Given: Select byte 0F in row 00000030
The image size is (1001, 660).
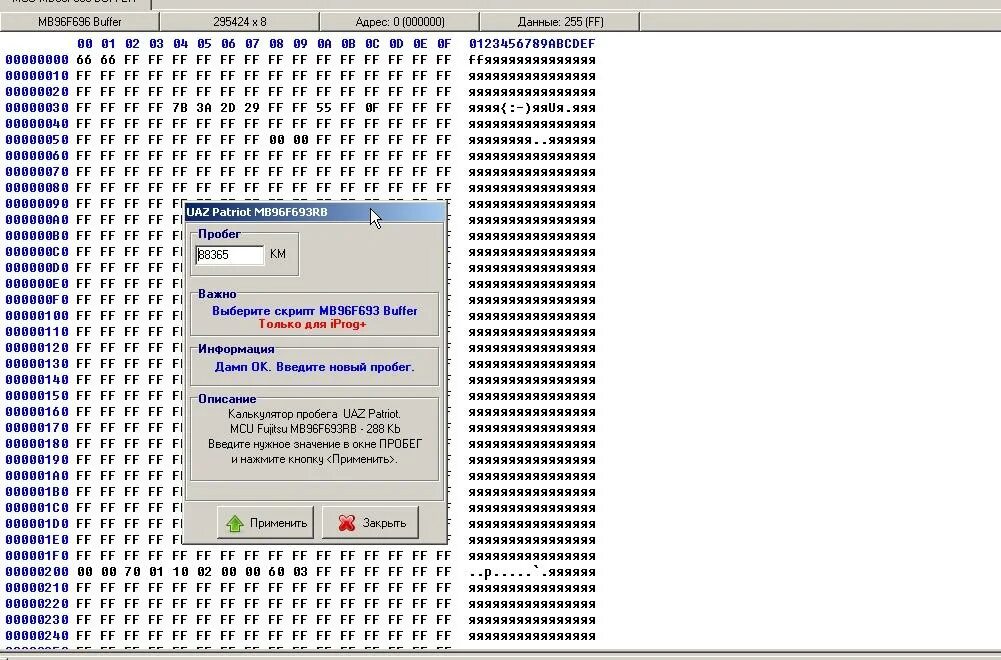Looking at the screenshot, I should tap(372, 108).
